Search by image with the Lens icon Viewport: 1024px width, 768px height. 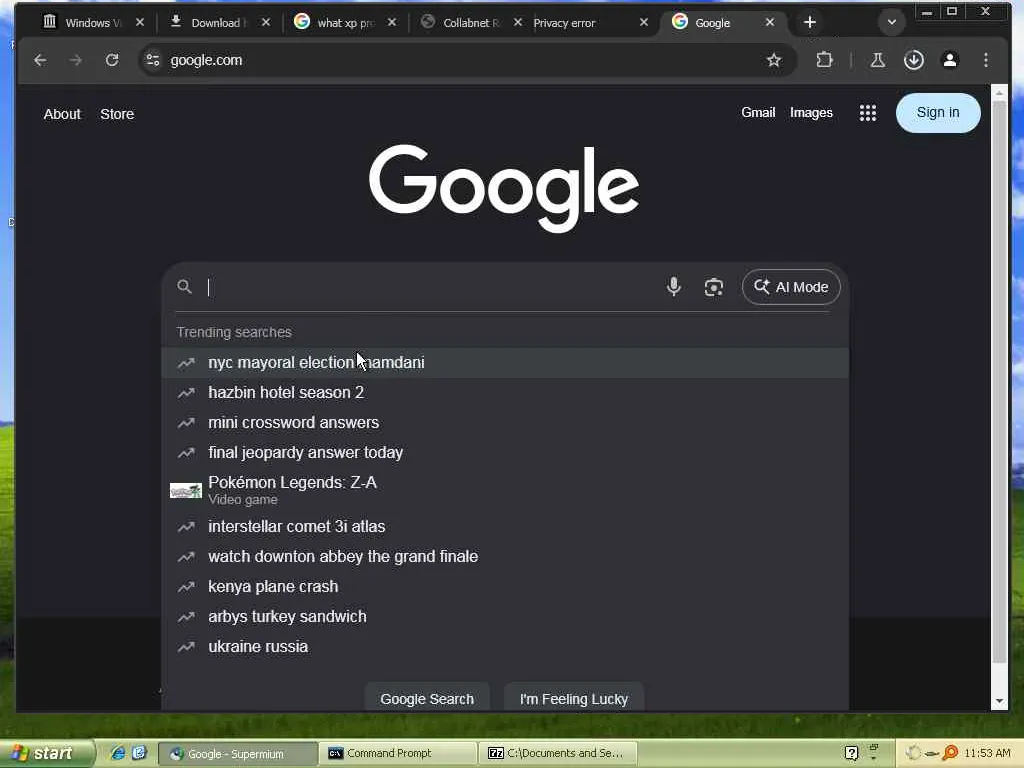coord(714,287)
